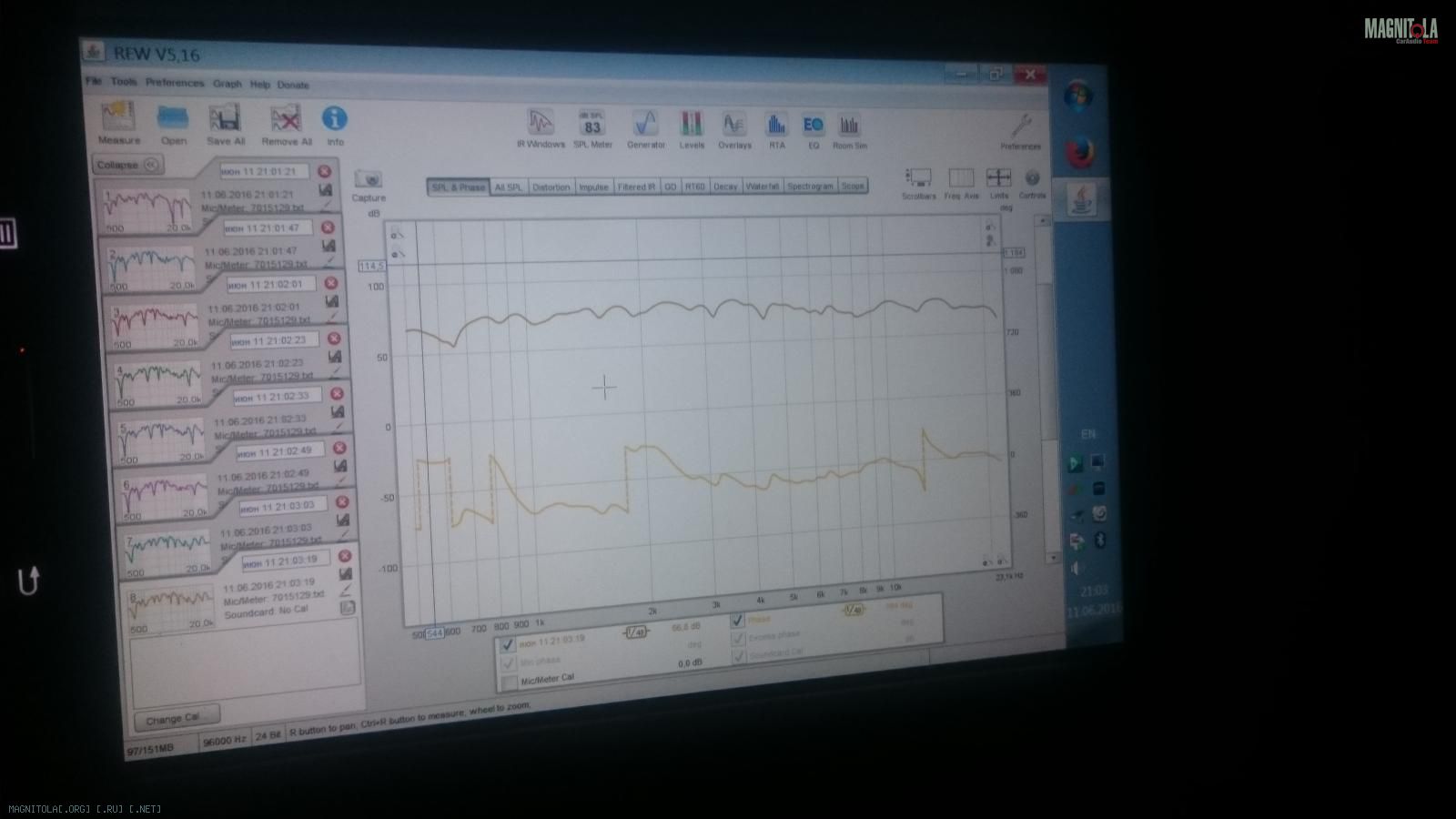This screenshot has height=819, width=1456.
Task: Open a measurement file
Action: [x=173, y=125]
